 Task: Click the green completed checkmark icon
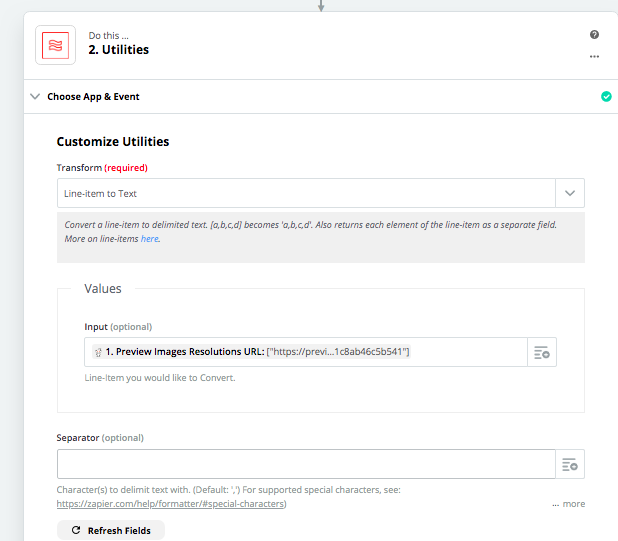606,96
